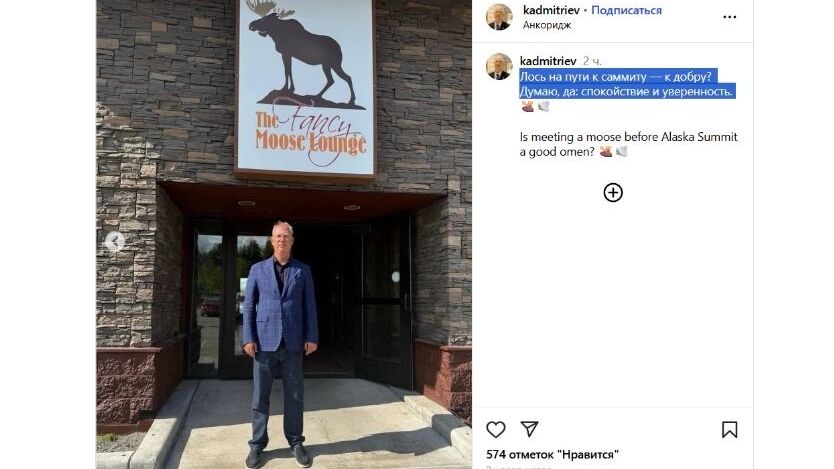This screenshot has height=469, width=834.
Task: Open kadmitriev username in header
Action: [x=551, y=10]
